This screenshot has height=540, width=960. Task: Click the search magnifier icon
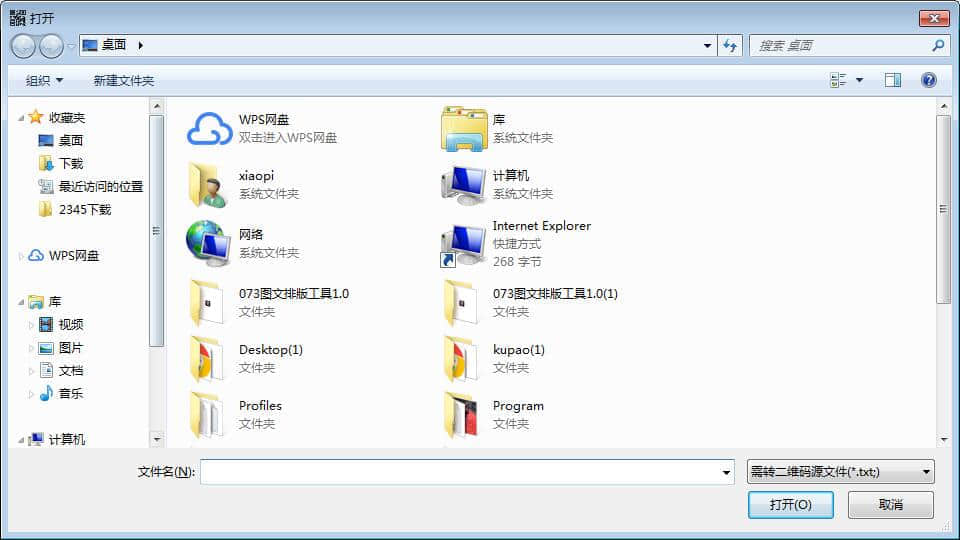click(x=937, y=45)
